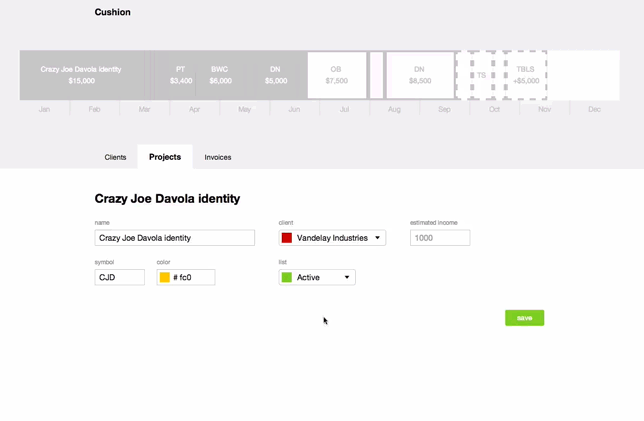
Task: Click the CJD symbol input field
Action: coord(120,277)
